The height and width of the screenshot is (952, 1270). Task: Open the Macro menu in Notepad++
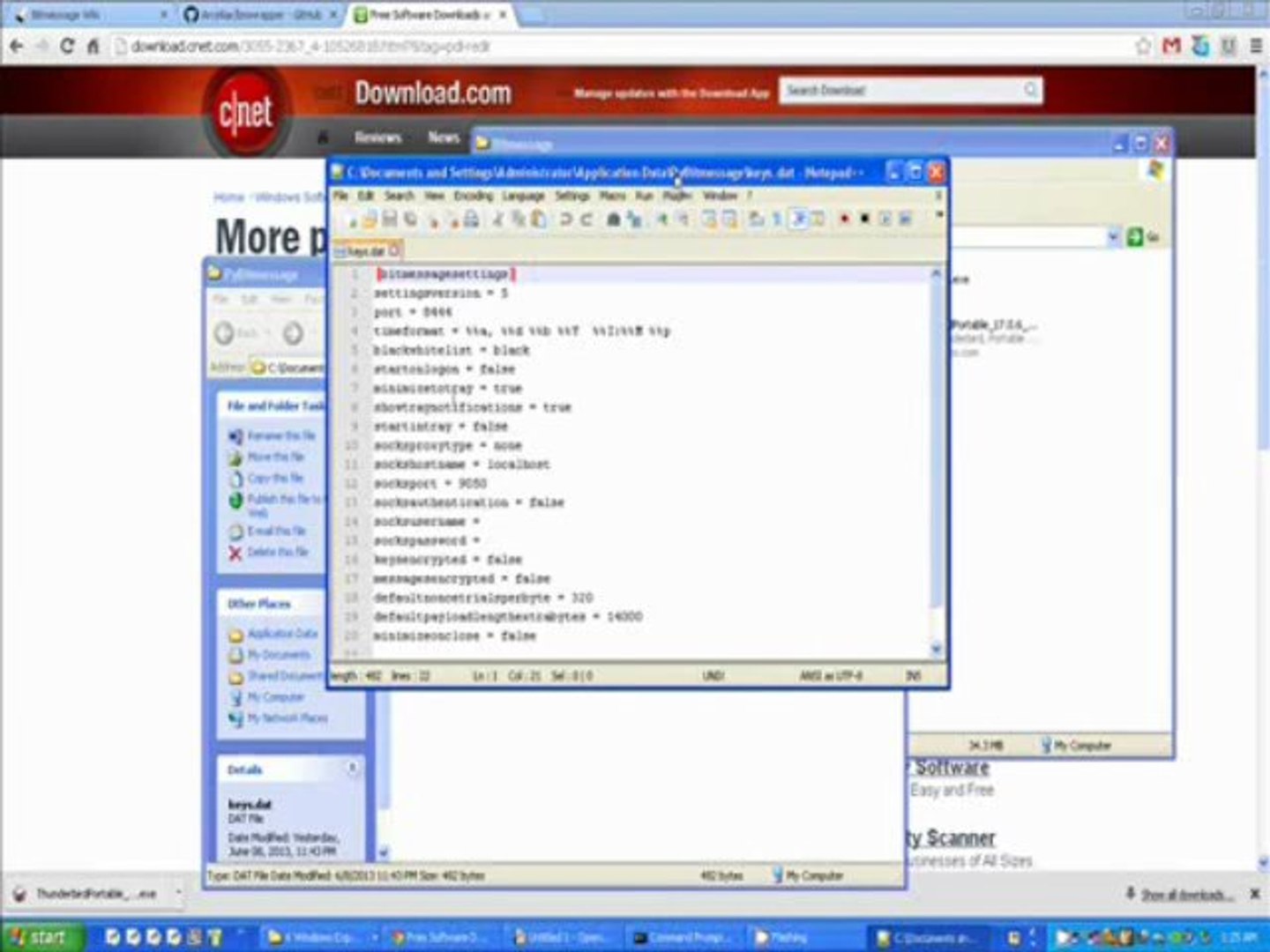pos(613,196)
